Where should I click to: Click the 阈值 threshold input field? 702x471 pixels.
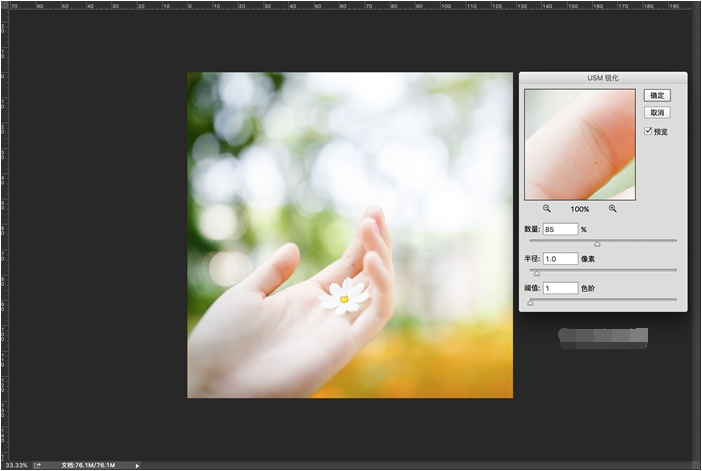[561, 288]
